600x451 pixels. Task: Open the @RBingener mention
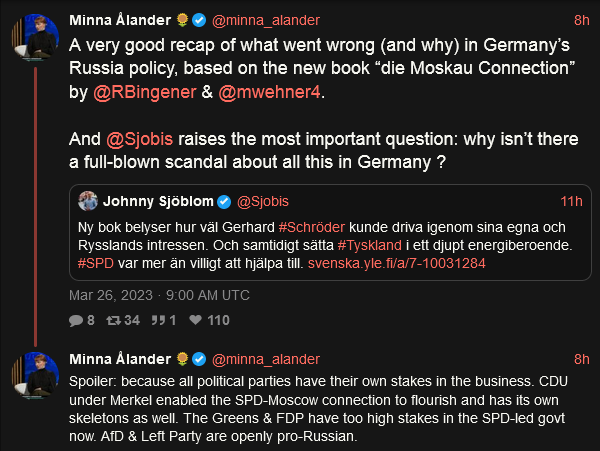click(x=145, y=92)
